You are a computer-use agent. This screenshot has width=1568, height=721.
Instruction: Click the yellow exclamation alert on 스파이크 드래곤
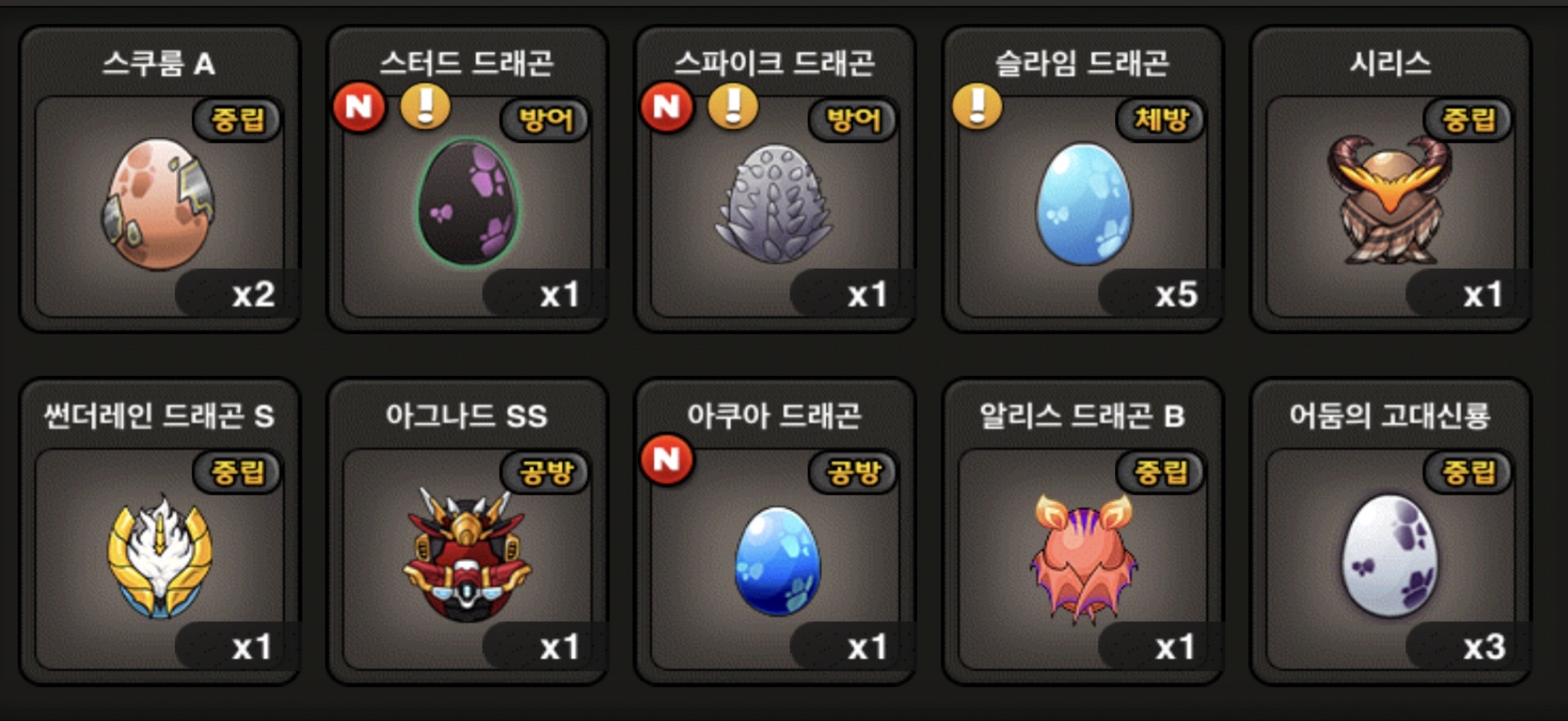pyautogui.click(x=733, y=107)
